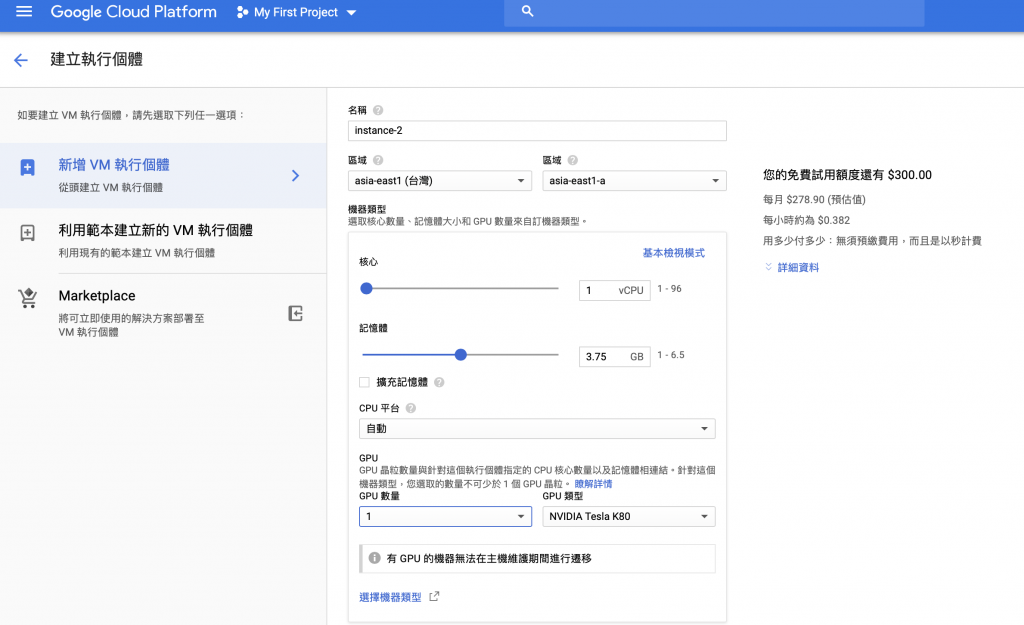1024x625 pixels.
Task: Open help icon next to first 區域 label
Action: pos(378,160)
